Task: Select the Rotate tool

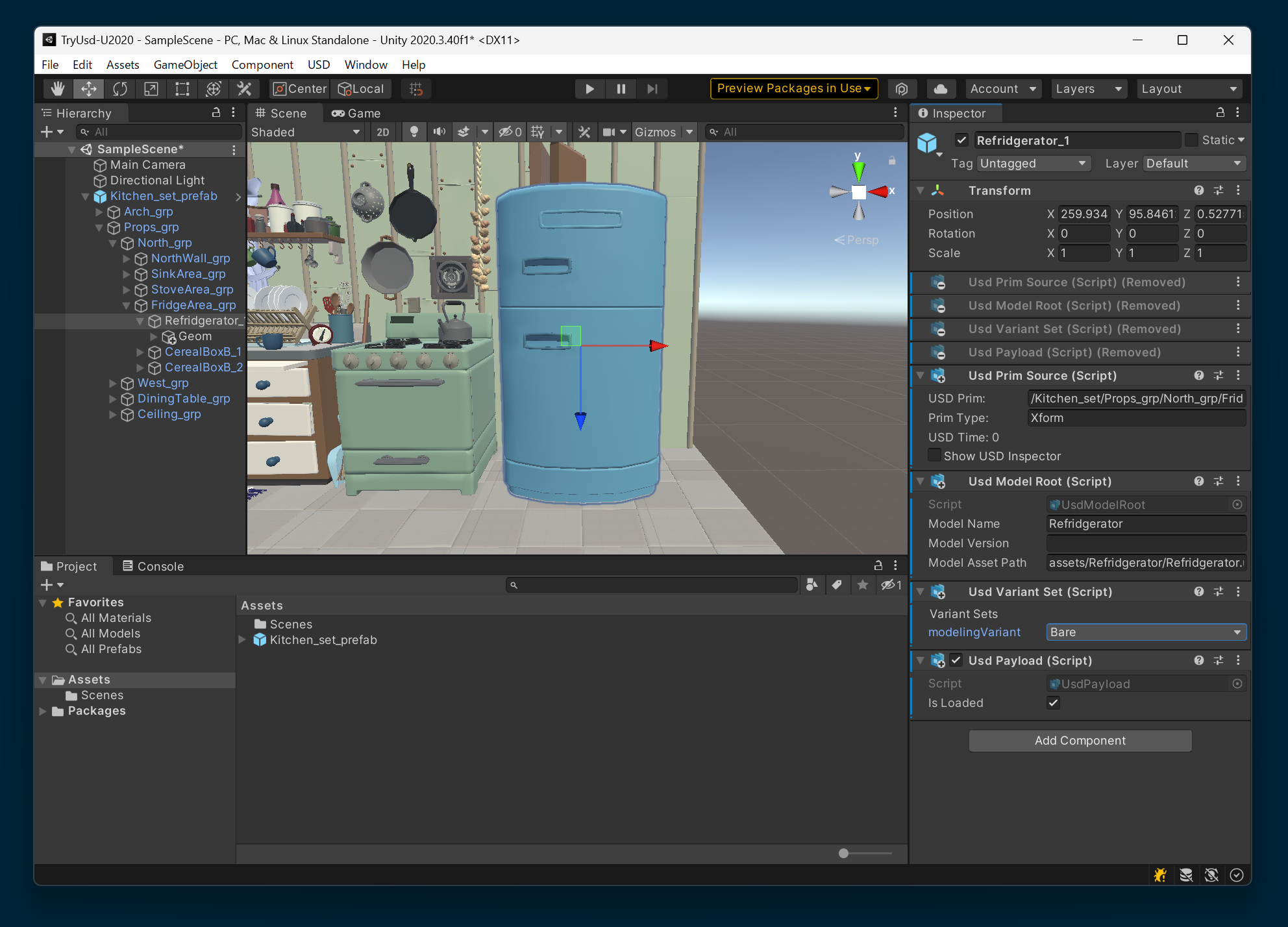Action: 120,89
